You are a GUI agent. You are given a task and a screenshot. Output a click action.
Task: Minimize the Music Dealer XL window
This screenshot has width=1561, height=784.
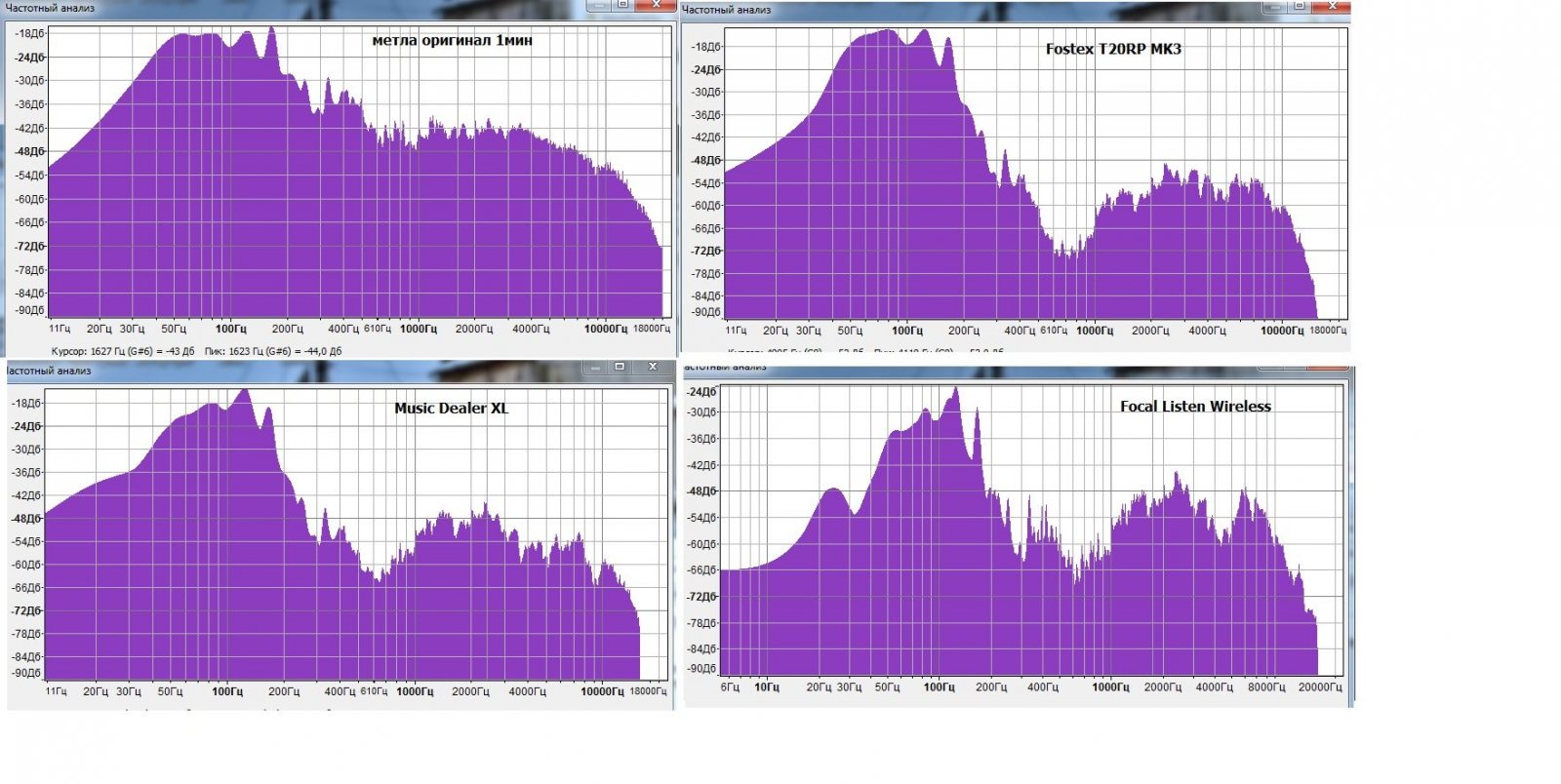click(x=595, y=367)
